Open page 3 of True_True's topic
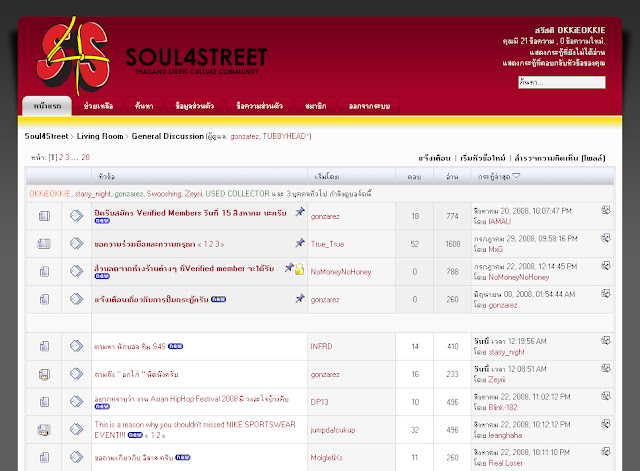 217,244
